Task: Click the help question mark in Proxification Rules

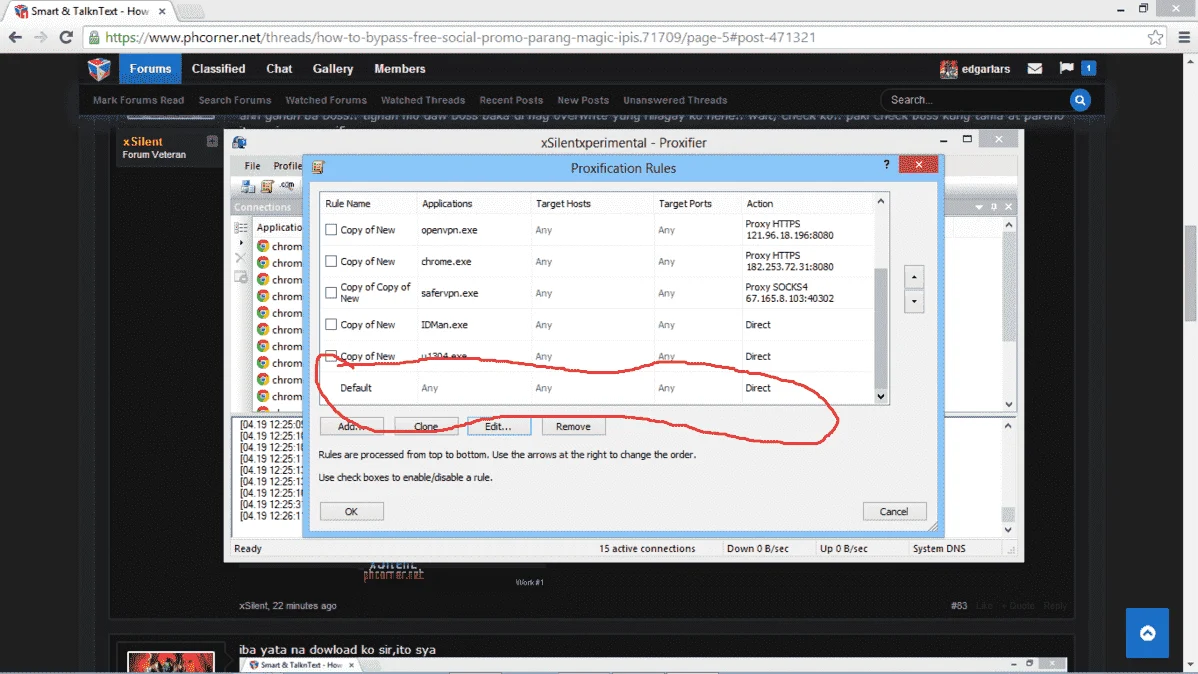Action: (886, 164)
